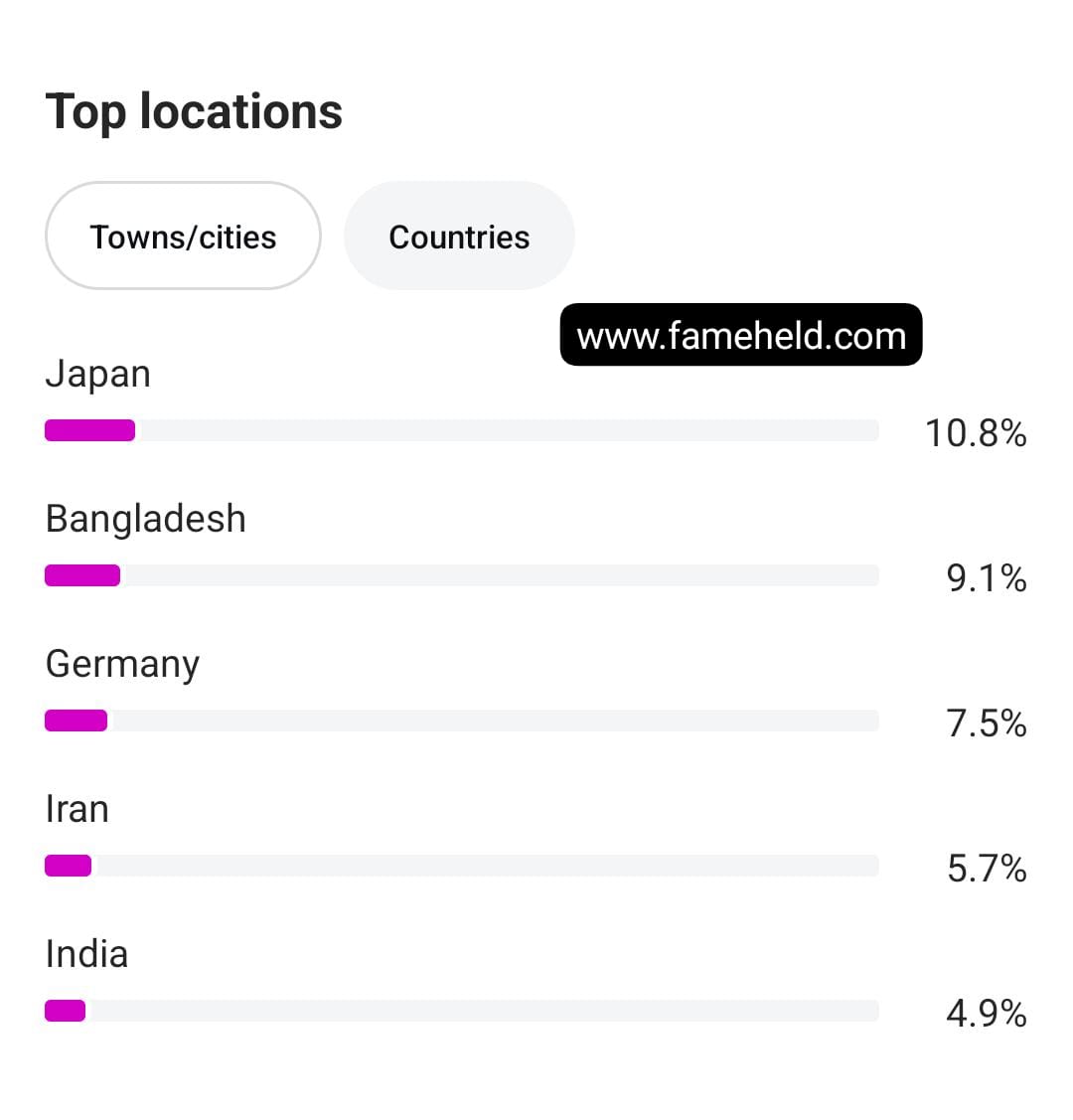Image resolution: width=1073 pixels, height=1120 pixels.
Task: Pick the India country label
Action: click(87, 954)
